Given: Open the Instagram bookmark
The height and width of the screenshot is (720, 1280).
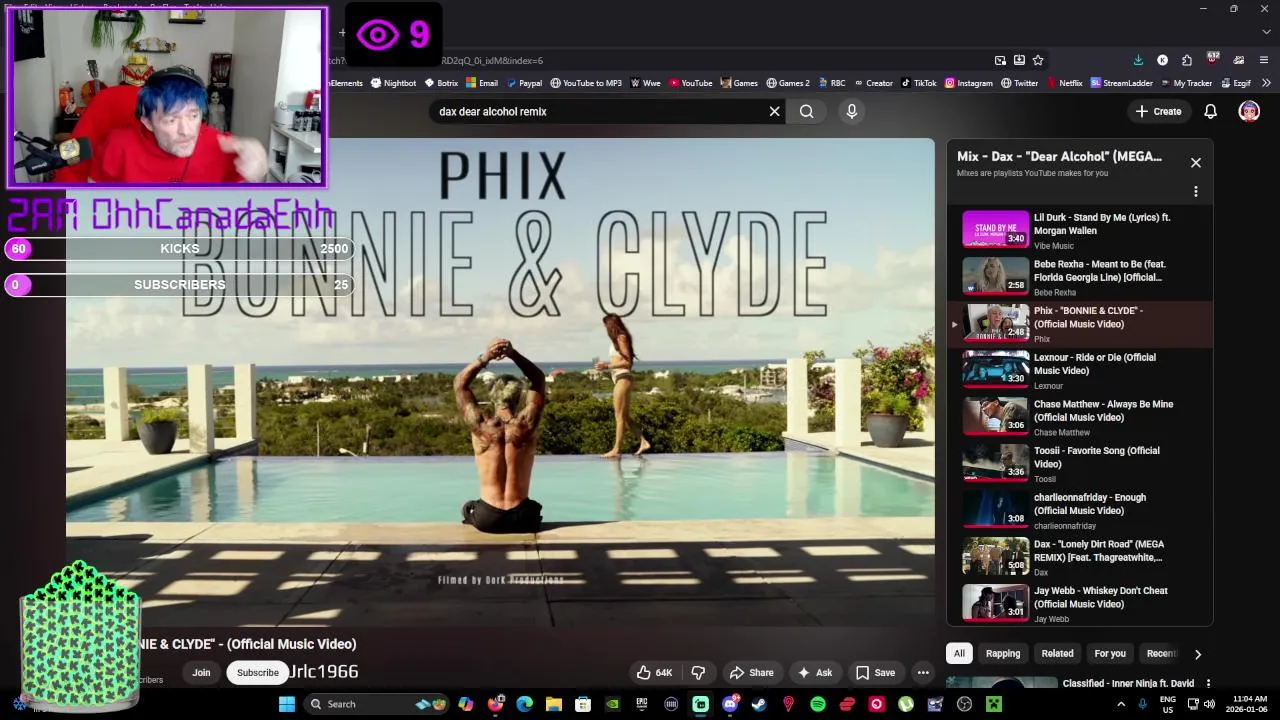Looking at the screenshot, I should [x=969, y=83].
